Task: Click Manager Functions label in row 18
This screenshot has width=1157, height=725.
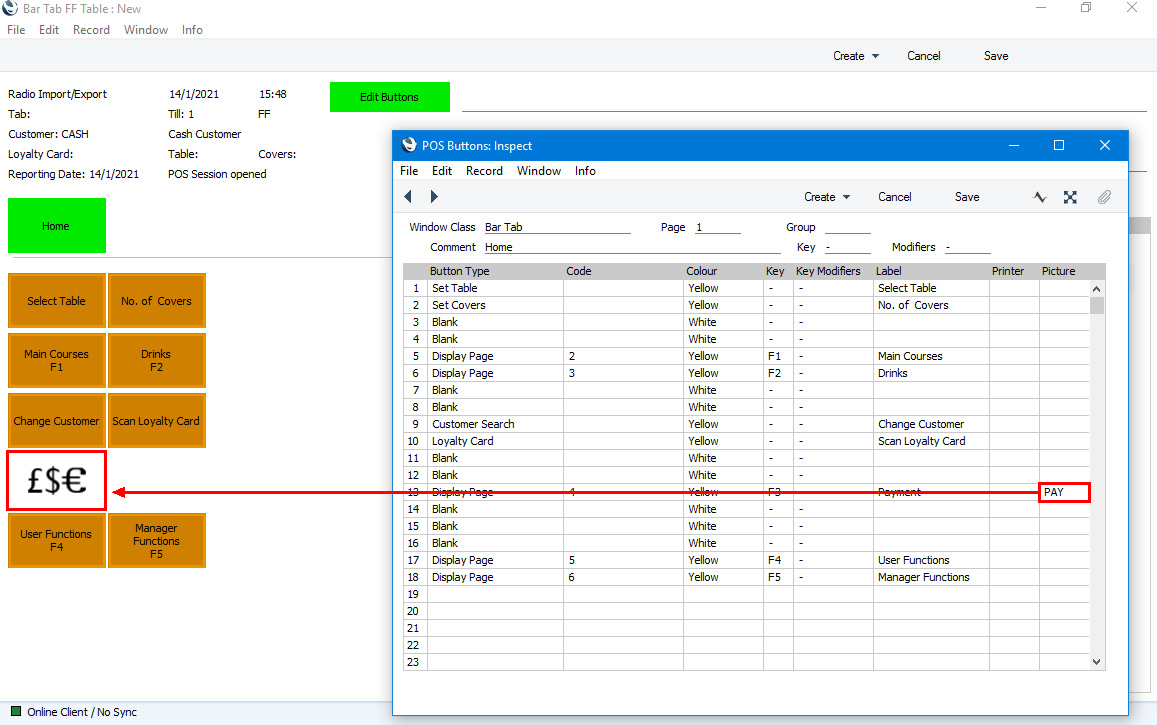Action: coord(931,577)
